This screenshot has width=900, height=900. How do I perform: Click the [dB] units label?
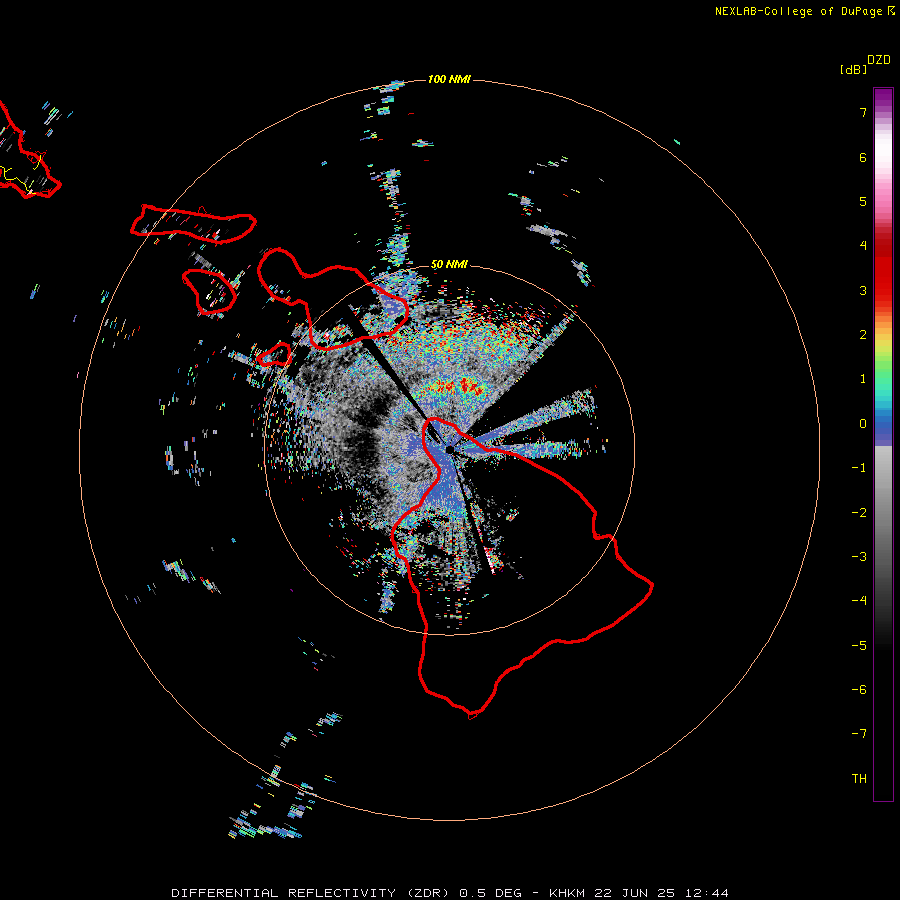coord(853,69)
